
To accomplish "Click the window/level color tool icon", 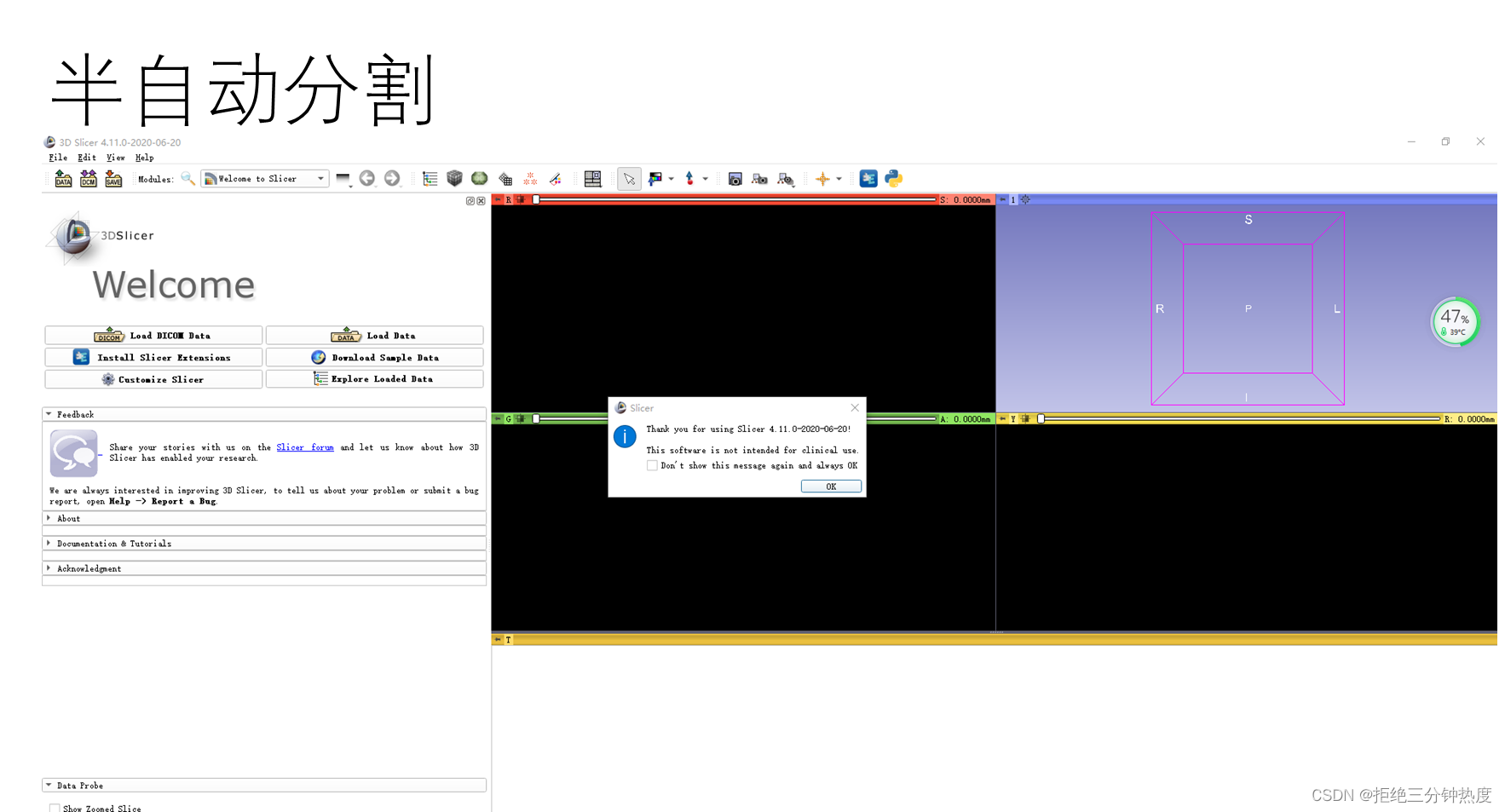I will point(654,179).
